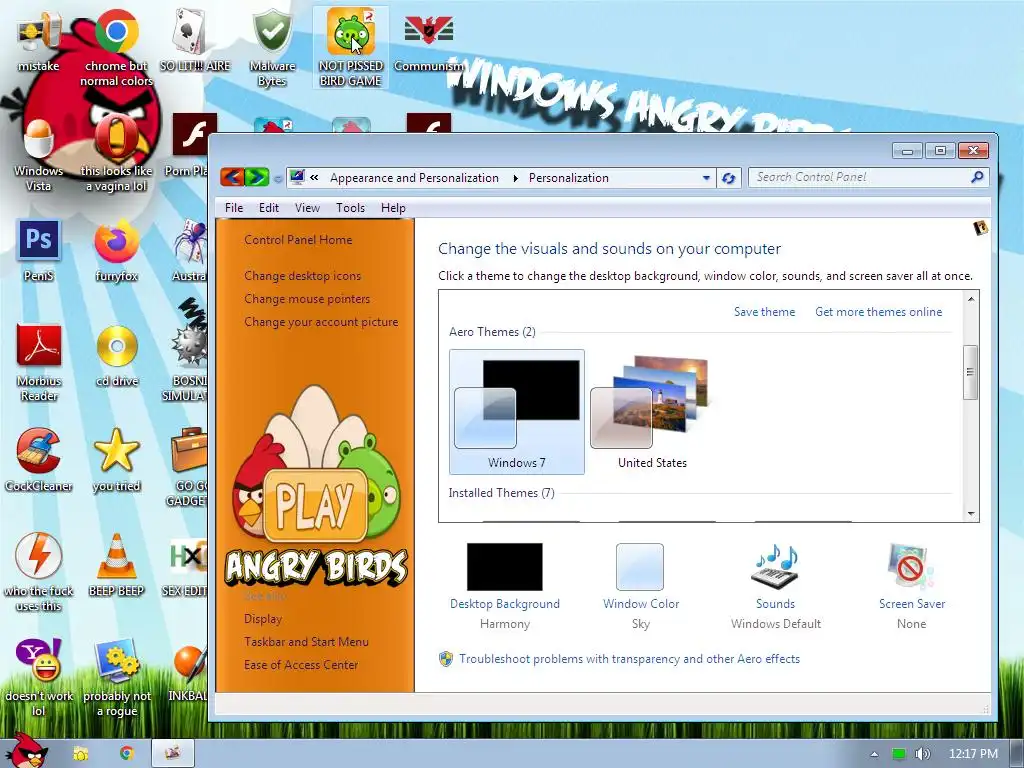
Task: Click Change desktop icons link
Action: pos(302,276)
